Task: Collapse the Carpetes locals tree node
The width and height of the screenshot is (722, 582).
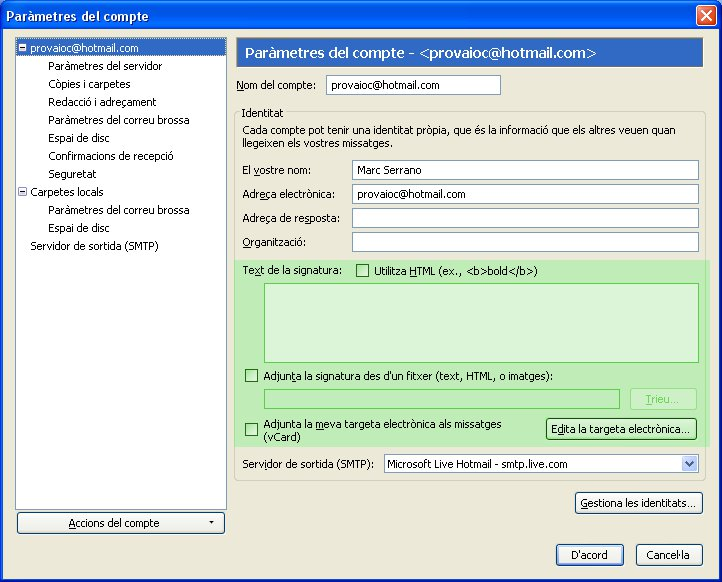Action: point(23,192)
